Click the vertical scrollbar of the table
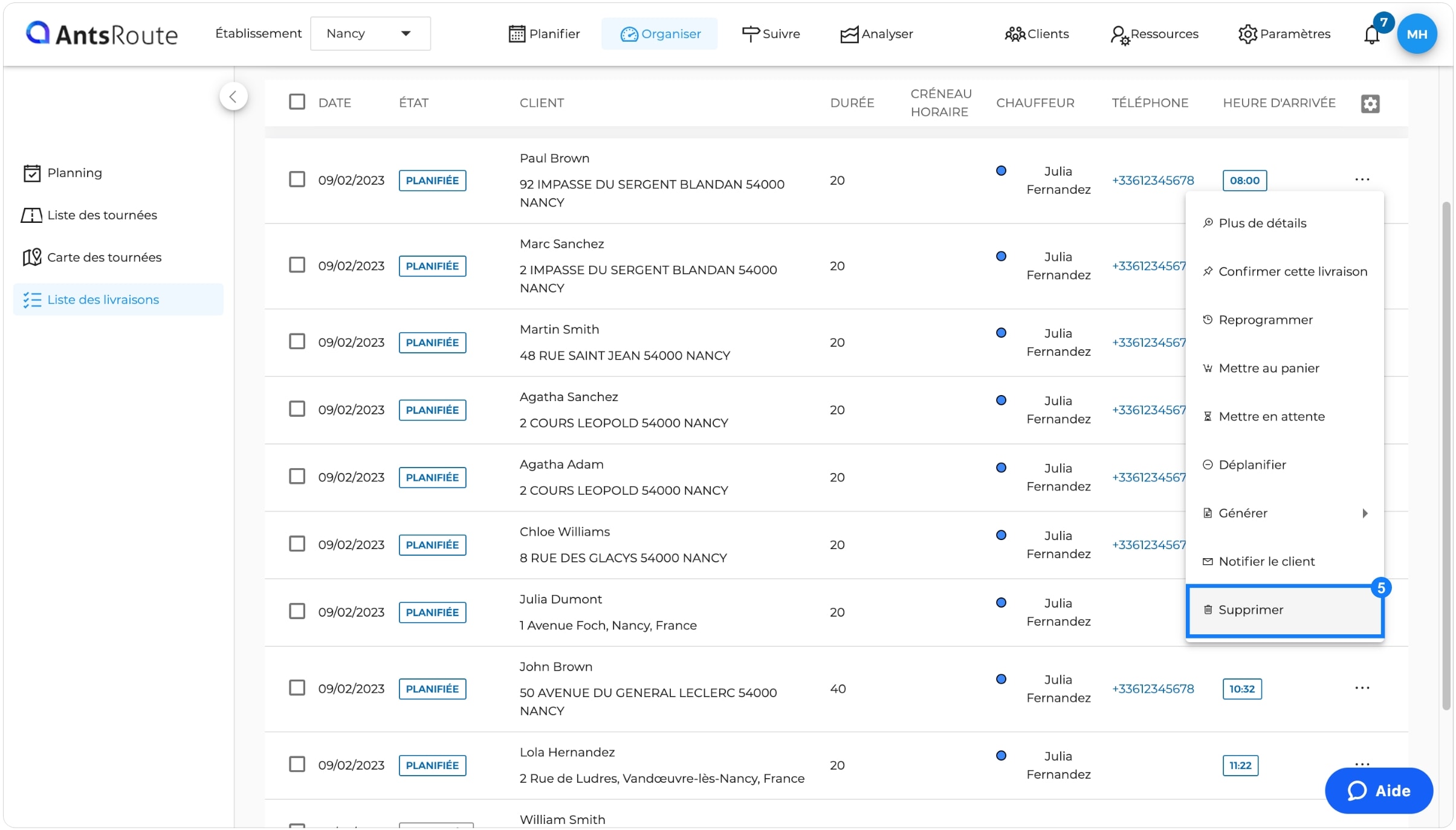 1446,456
